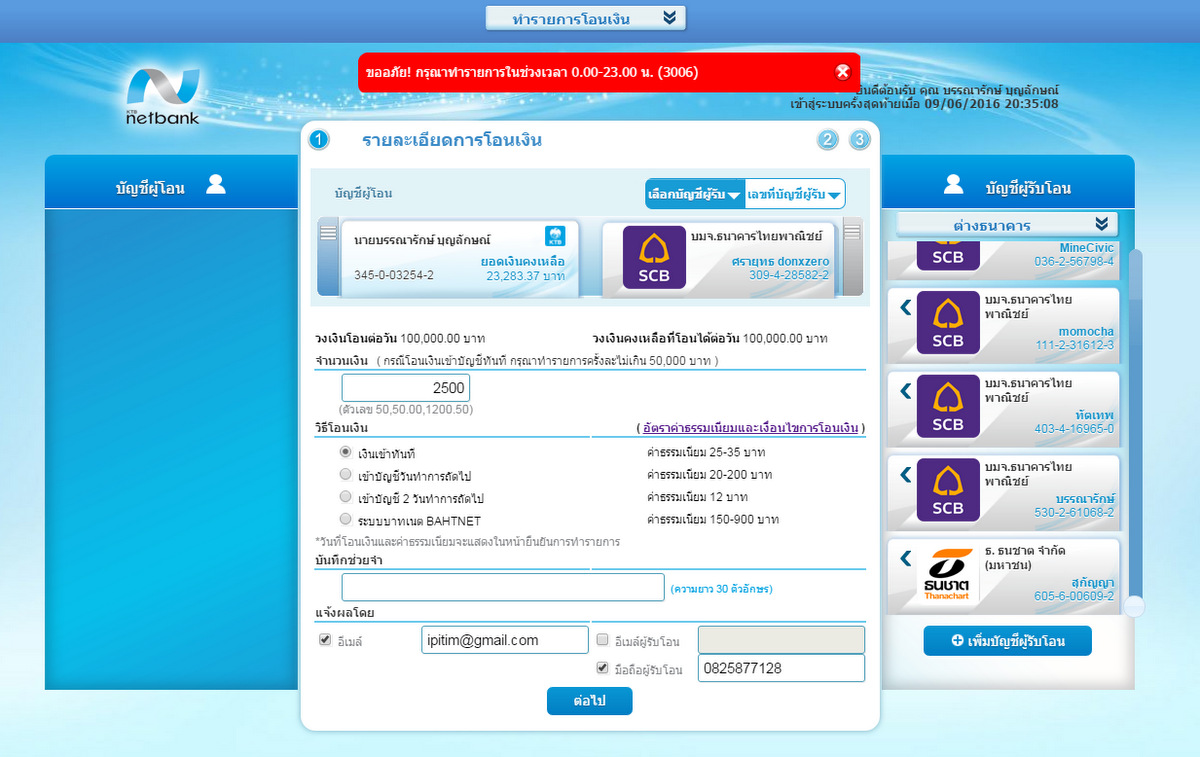Screen dimensions: 1200x757
Task: Toggle the อีเมล์ผู้รับโอน checkbox
Action: [x=602, y=640]
